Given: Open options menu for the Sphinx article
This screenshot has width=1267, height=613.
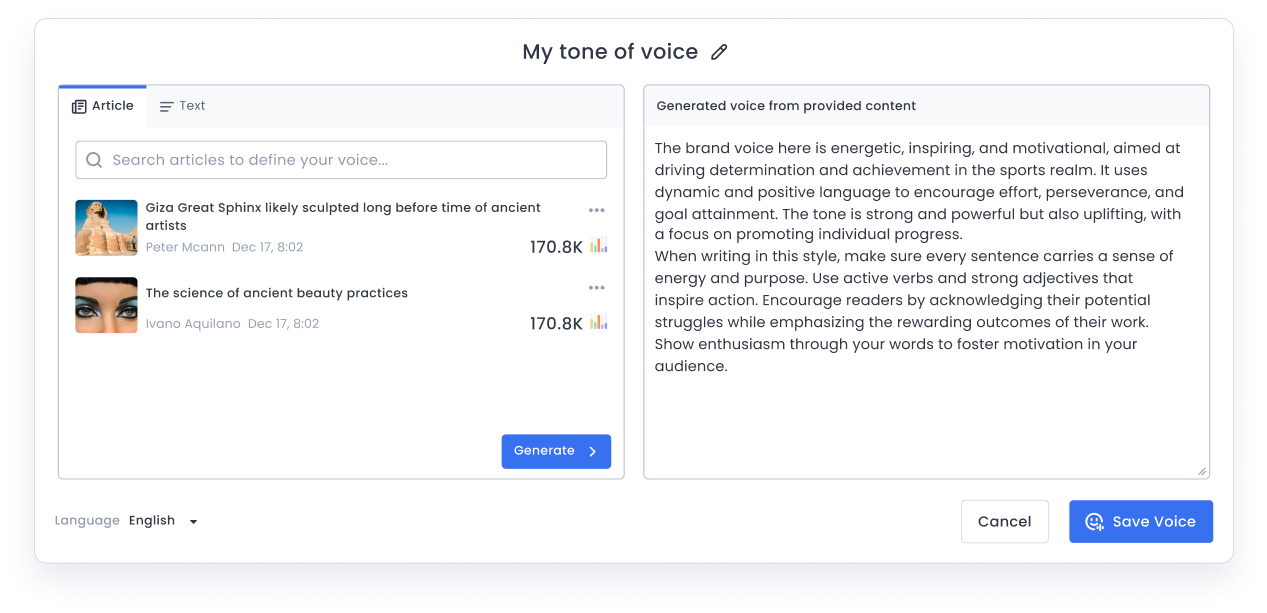Looking at the screenshot, I should tap(597, 210).
